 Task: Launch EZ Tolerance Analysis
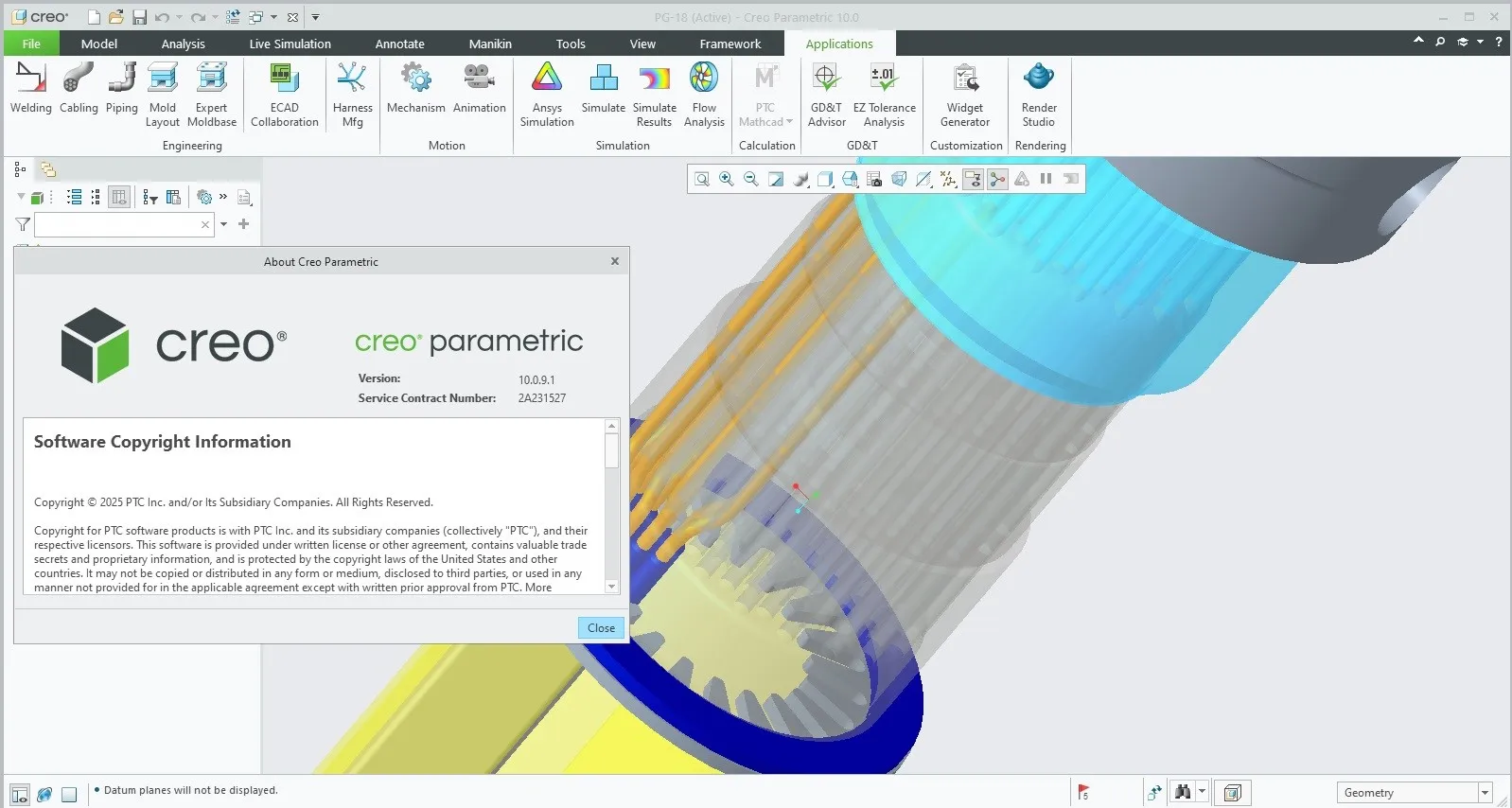[884, 95]
